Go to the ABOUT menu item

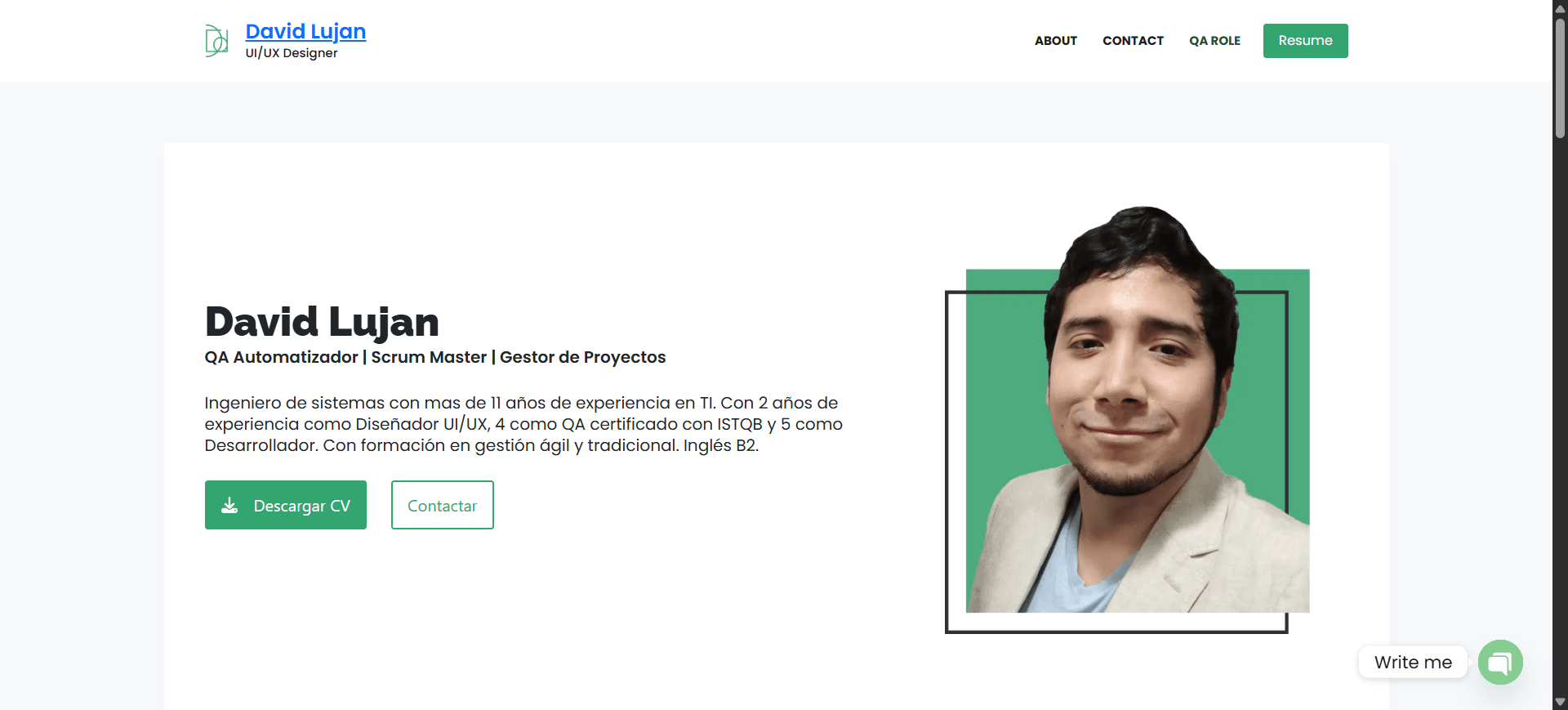coord(1056,41)
